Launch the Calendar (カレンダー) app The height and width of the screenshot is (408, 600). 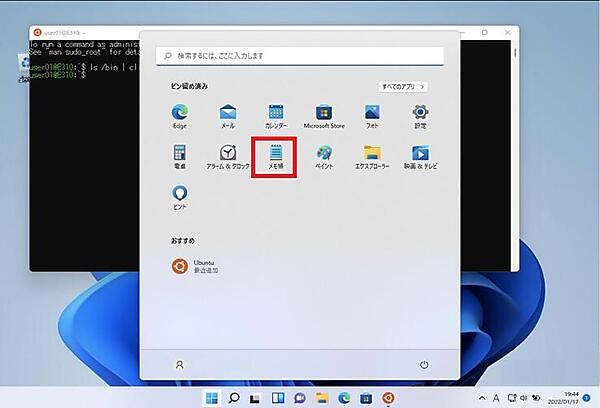coord(276,116)
